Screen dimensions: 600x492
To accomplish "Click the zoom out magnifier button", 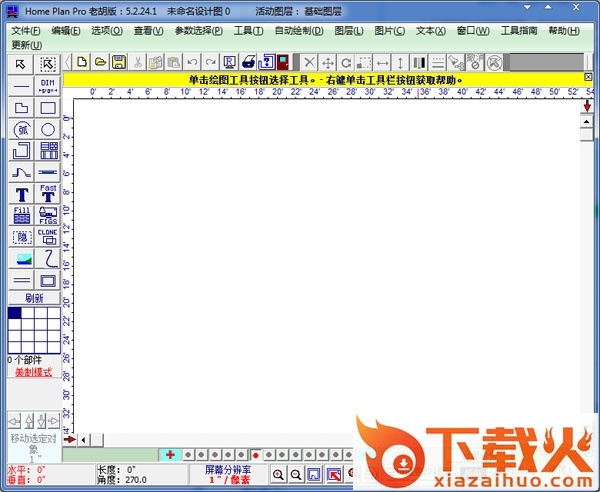I will (x=296, y=475).
